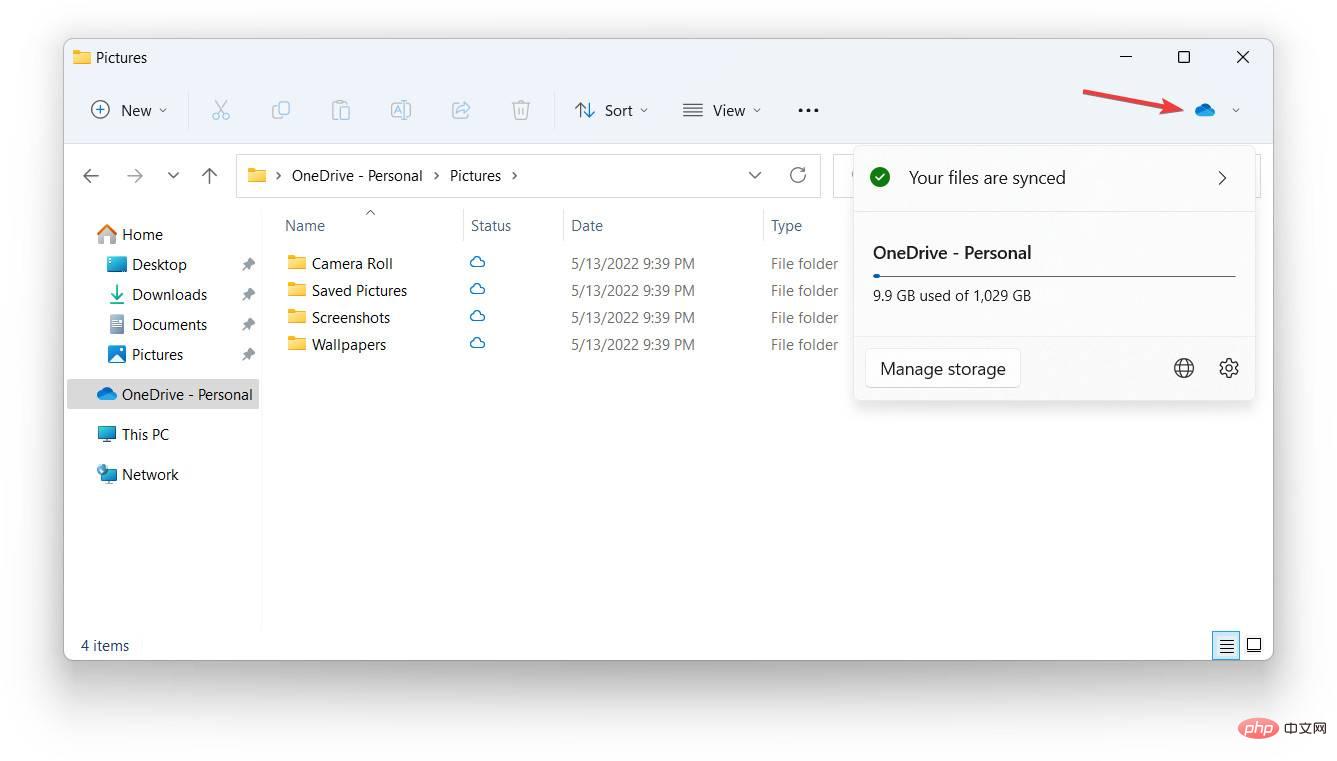The height and width of the screenshot is (761, 1337).
Task: Select This PC in navigation pane
Action: coord(133,434)
